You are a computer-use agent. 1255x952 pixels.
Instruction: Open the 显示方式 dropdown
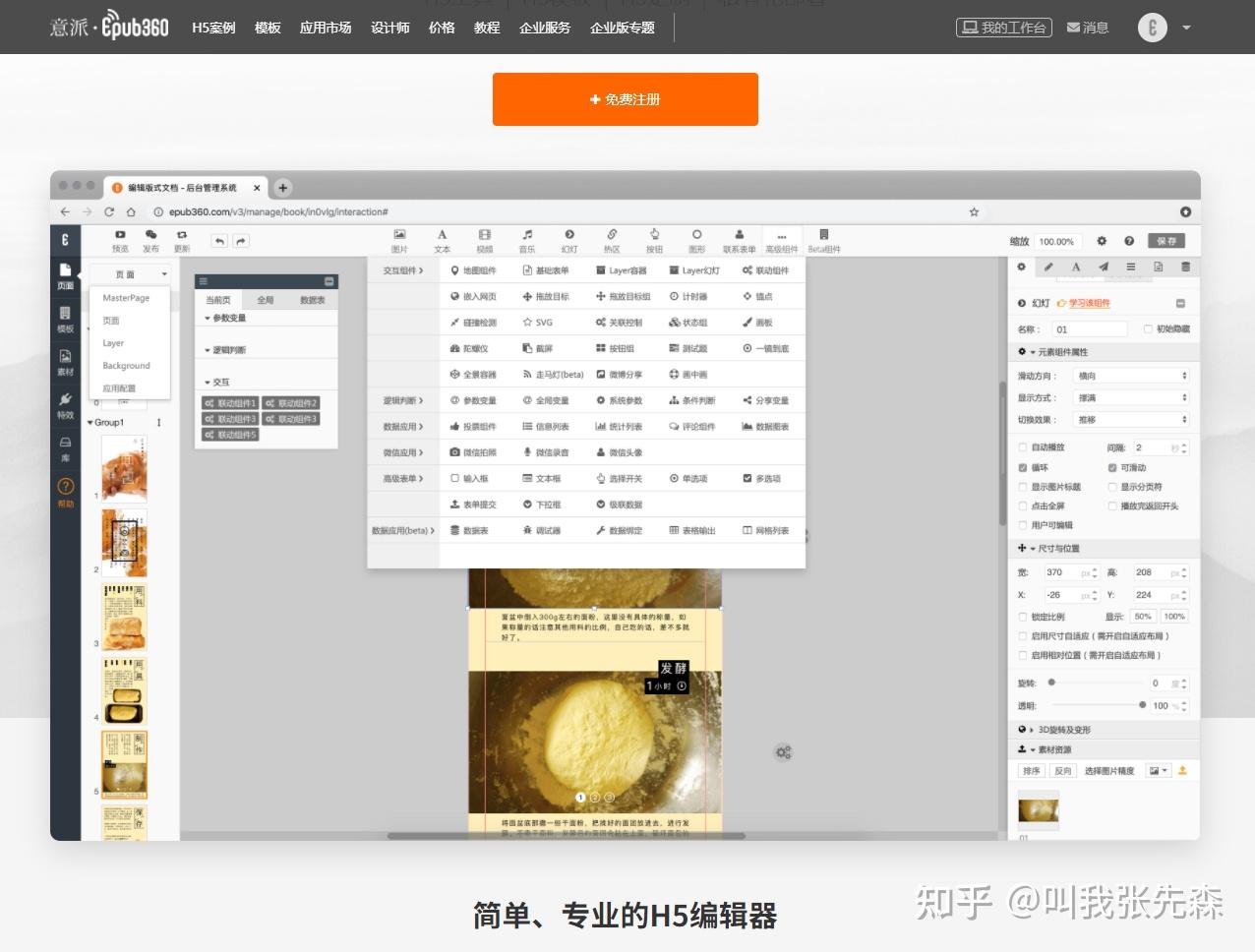[x=1131, y=397]
